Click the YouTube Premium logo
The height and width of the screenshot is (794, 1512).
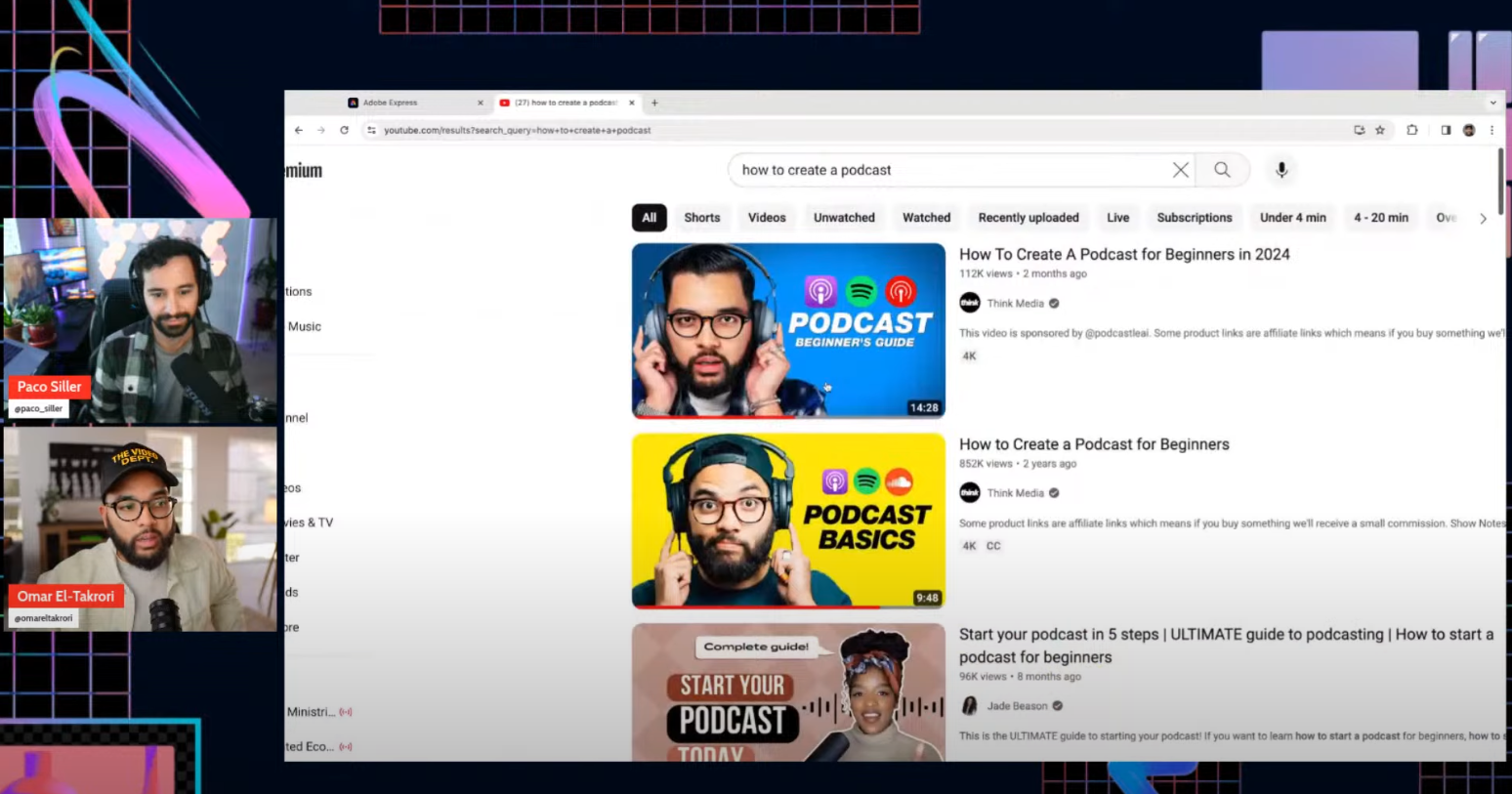click(x=304, y=171)
